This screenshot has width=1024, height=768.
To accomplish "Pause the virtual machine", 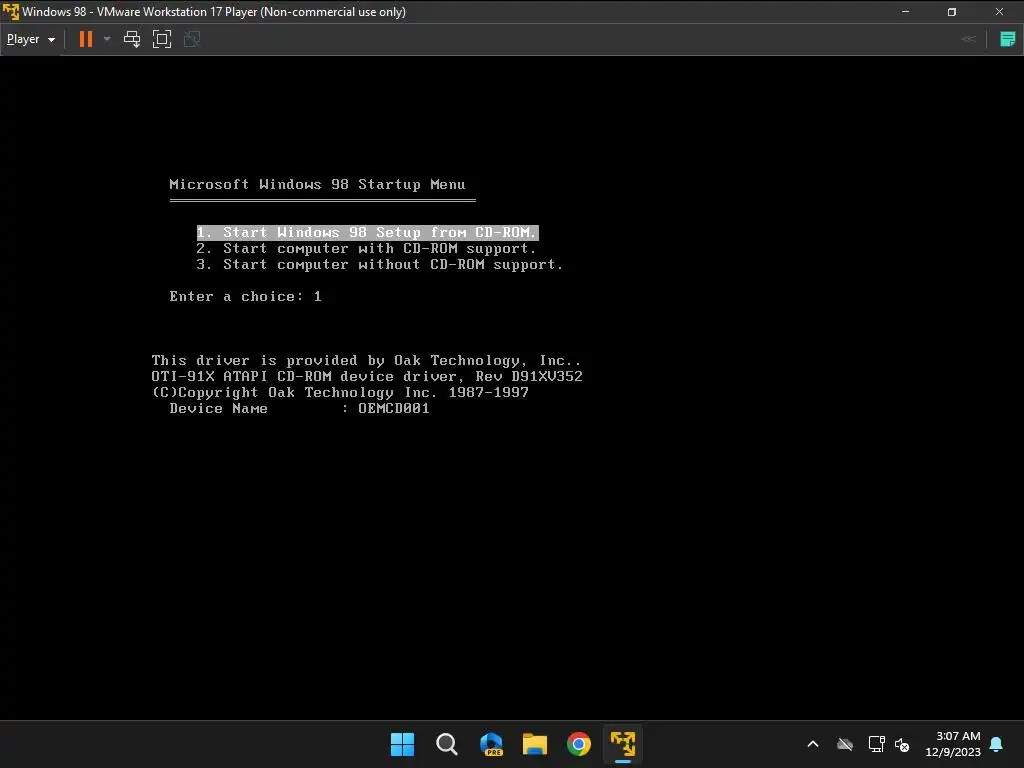I will tap(86, 39).
